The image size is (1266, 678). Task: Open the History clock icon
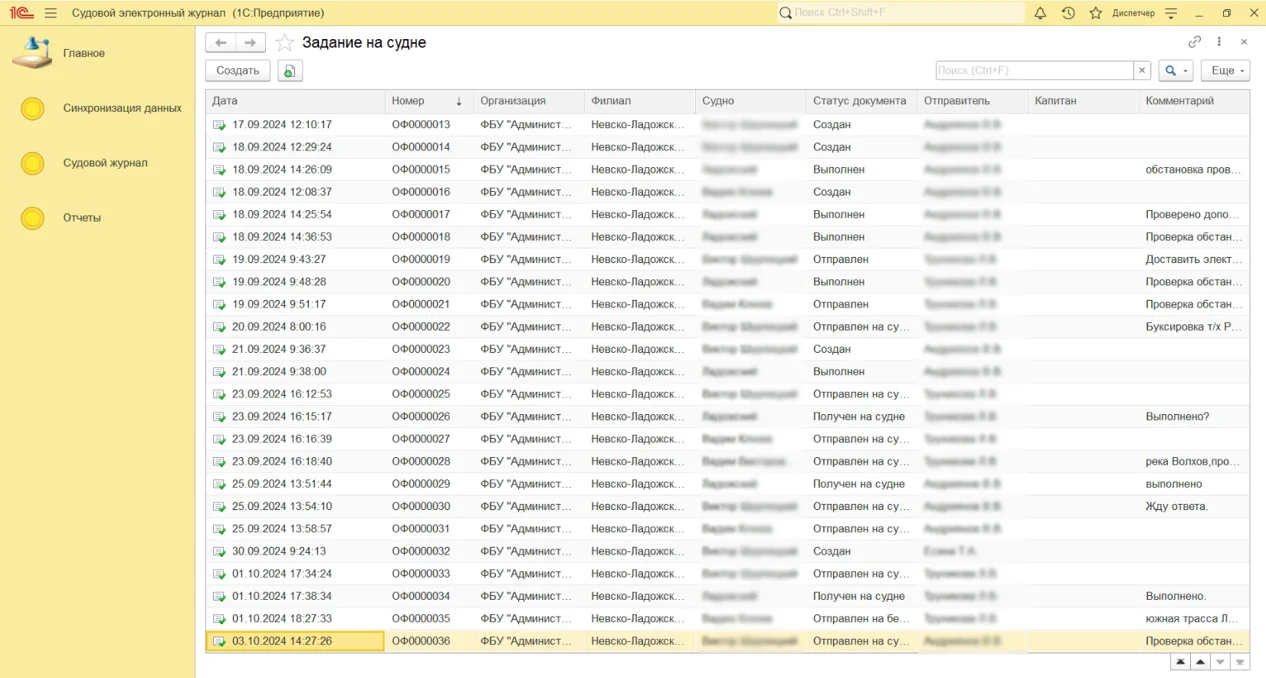(1068, 13)
